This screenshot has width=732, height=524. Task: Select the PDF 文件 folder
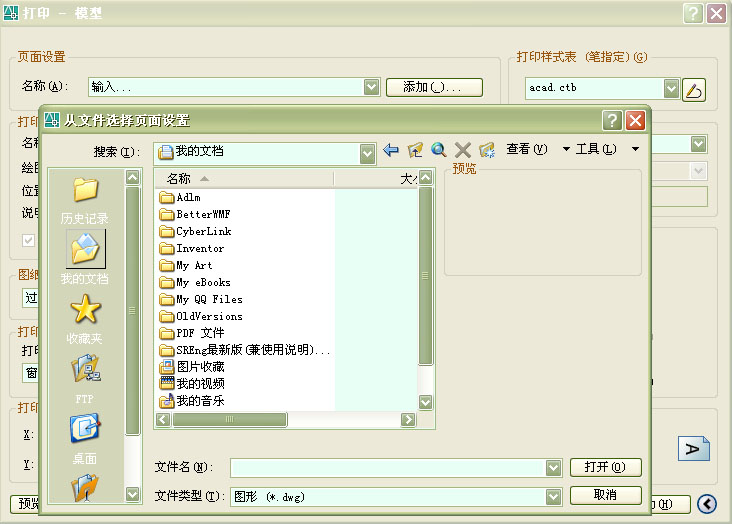(192, 333)
